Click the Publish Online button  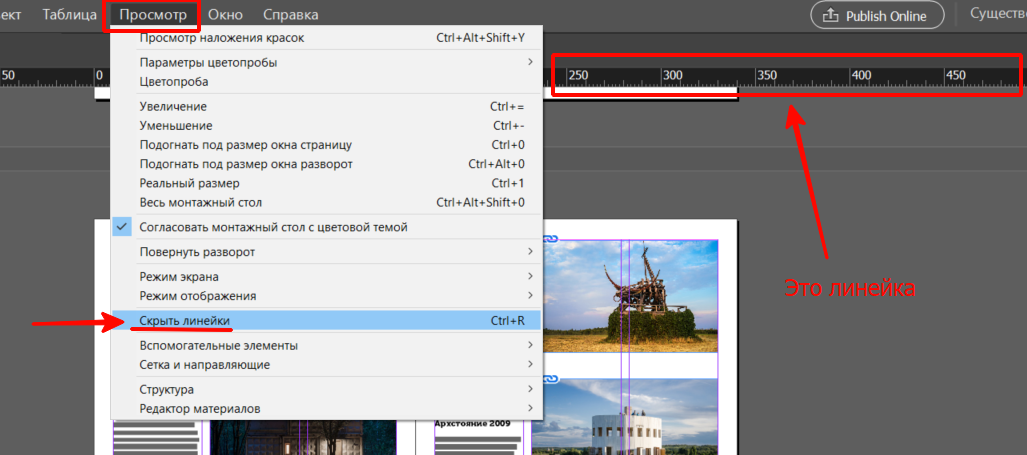point(866,16)
